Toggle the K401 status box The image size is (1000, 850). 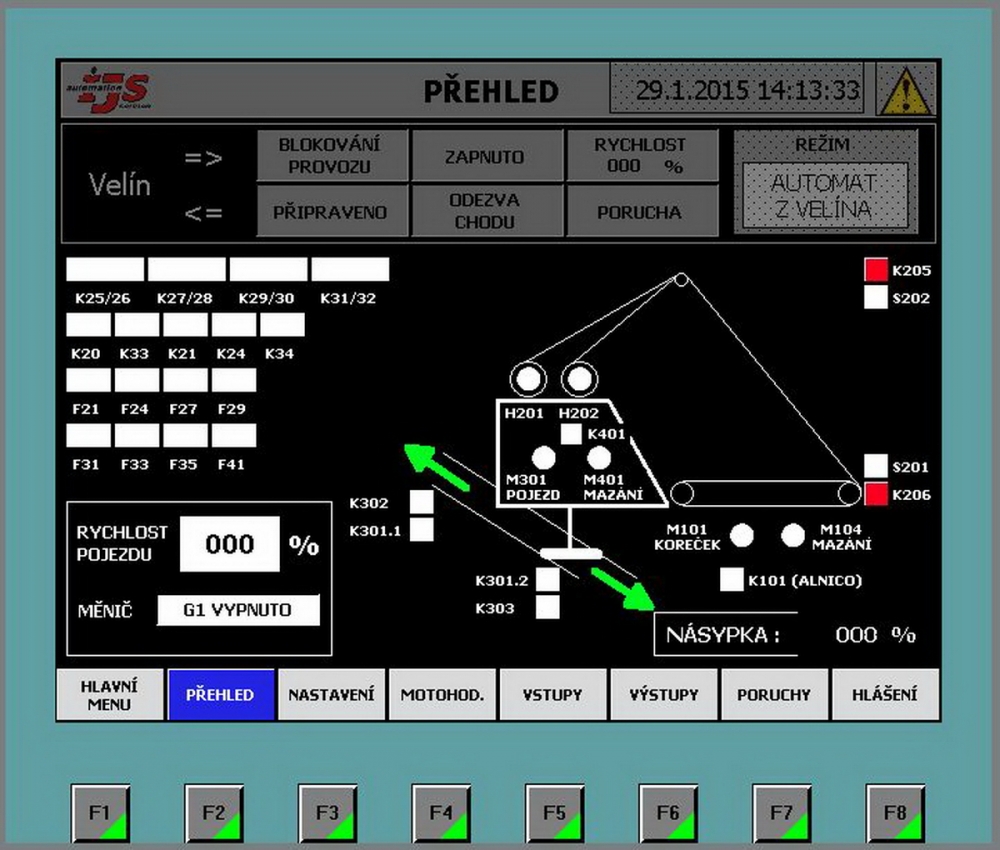coord(571,434)
